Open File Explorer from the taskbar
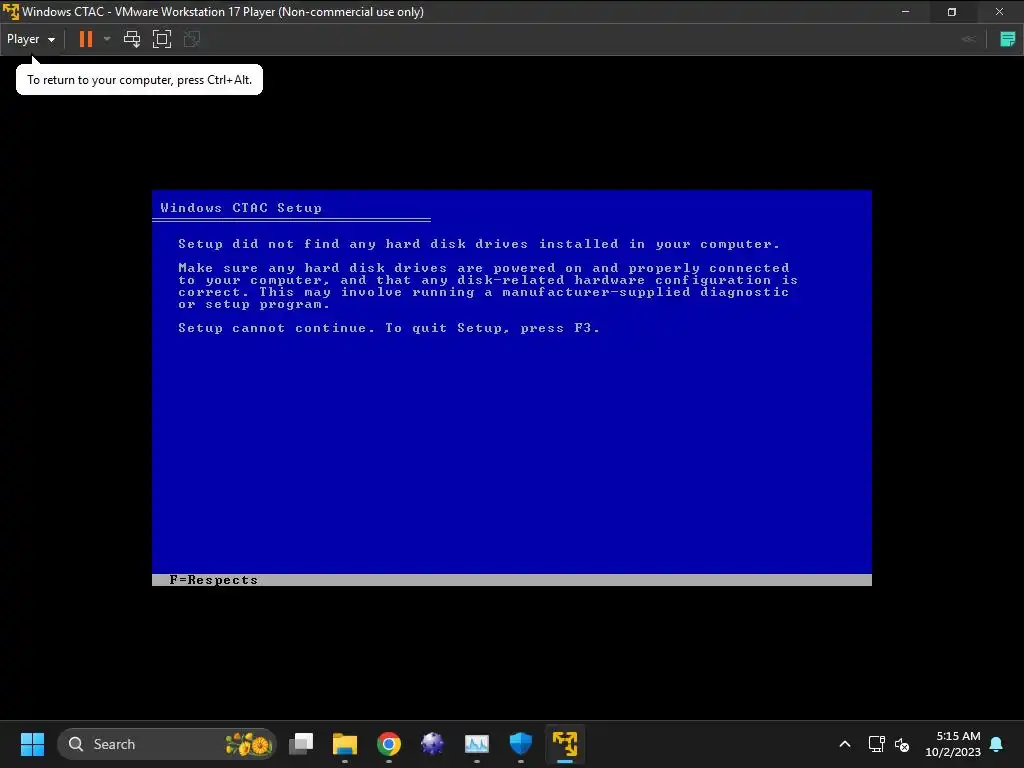Viewport: 1024px width, 768px height. coord(345,744)
